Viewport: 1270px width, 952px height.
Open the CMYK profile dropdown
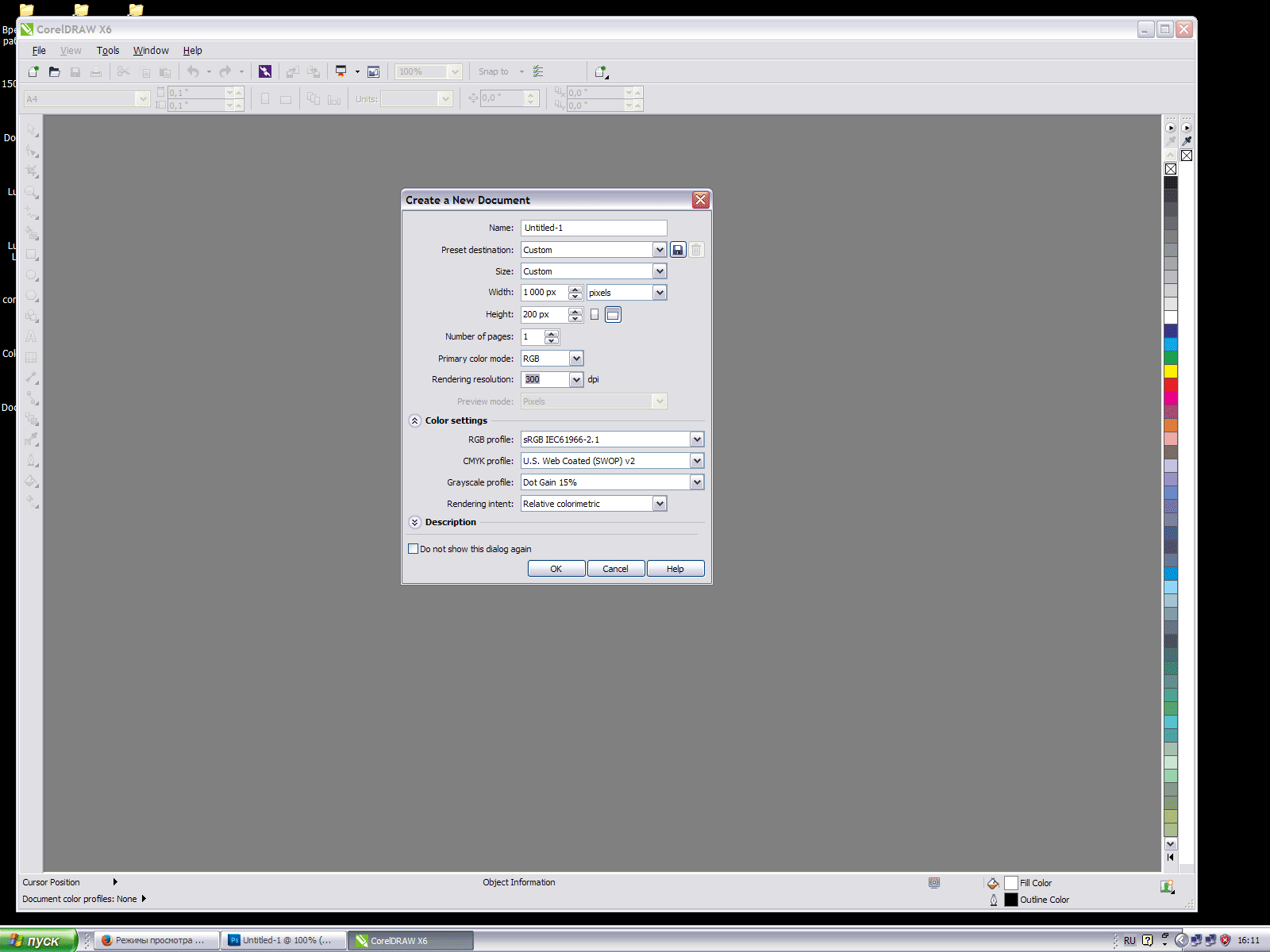coord(697,461)
